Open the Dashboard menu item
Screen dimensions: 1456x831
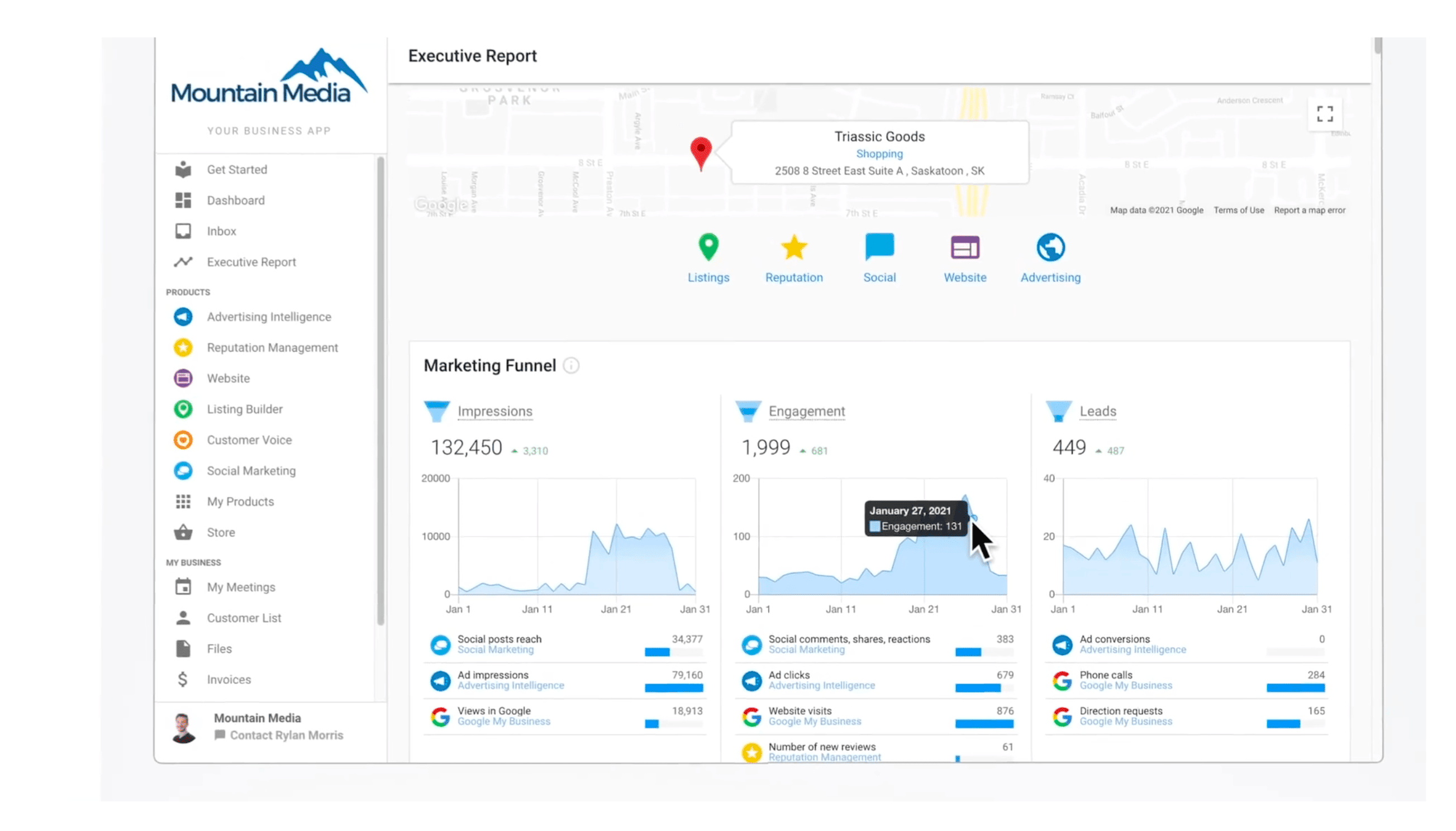click(x=235, y=200)
